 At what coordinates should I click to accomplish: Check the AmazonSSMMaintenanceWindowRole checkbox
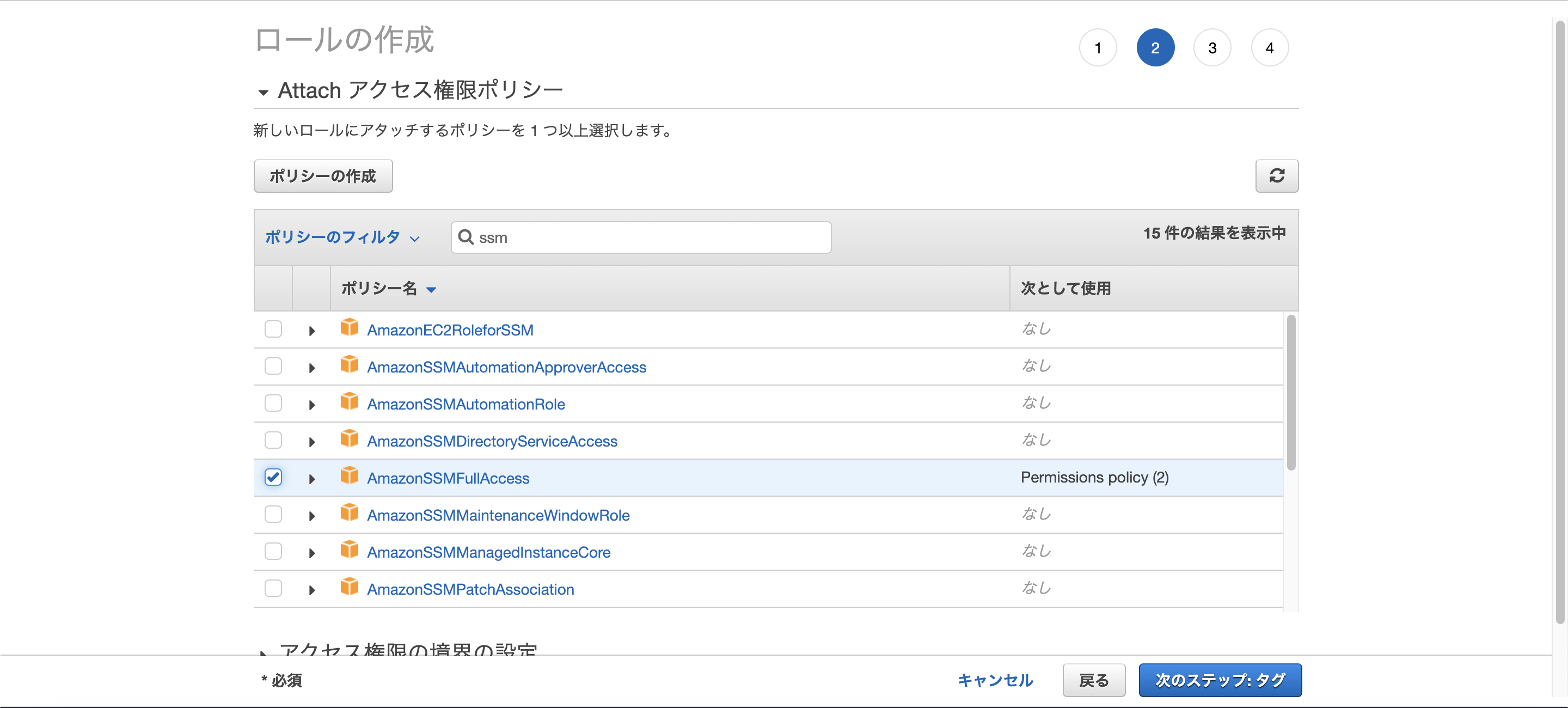pos(273,515)
